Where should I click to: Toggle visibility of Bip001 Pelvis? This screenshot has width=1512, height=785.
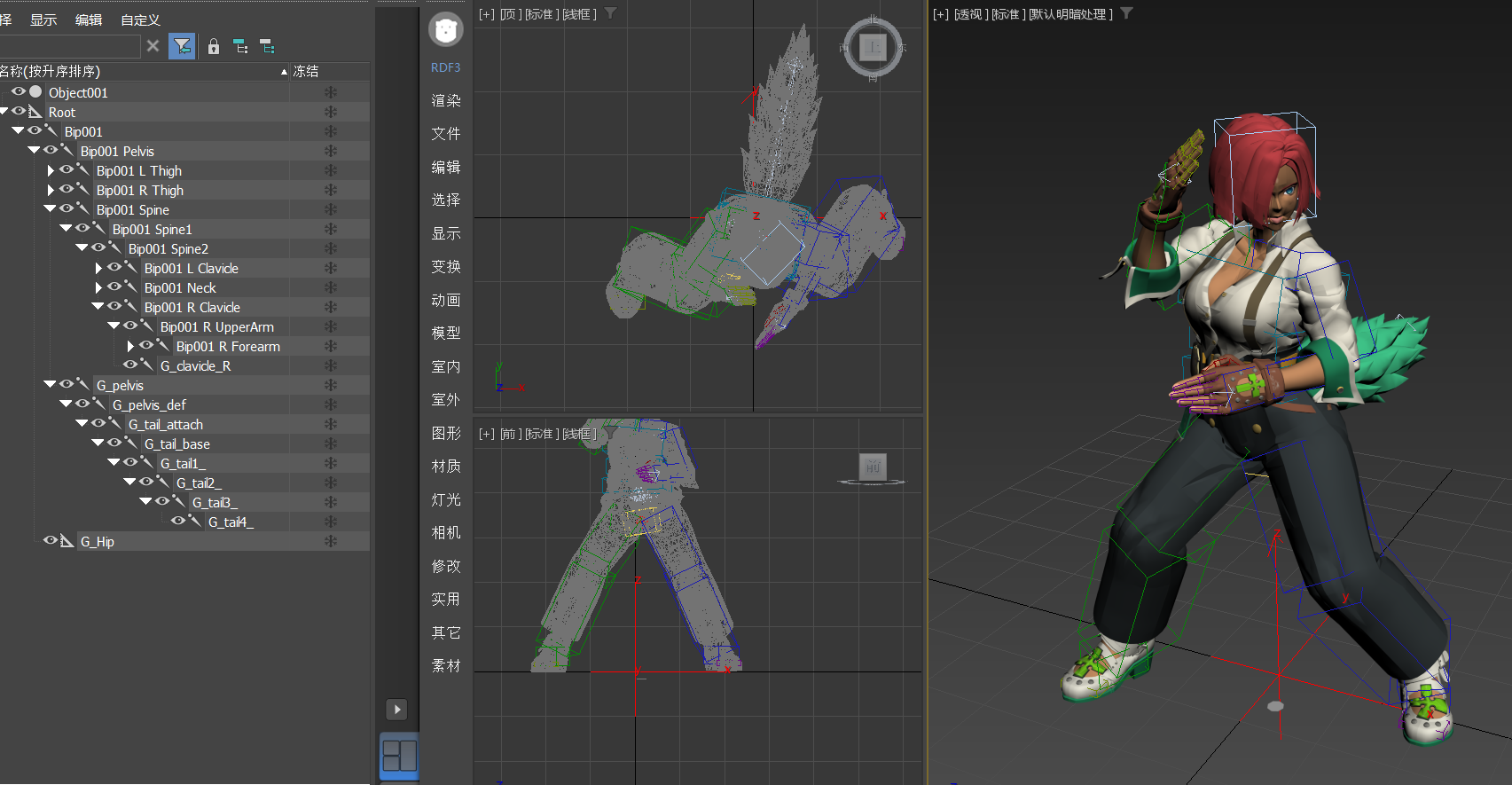[x=51, y=150]
